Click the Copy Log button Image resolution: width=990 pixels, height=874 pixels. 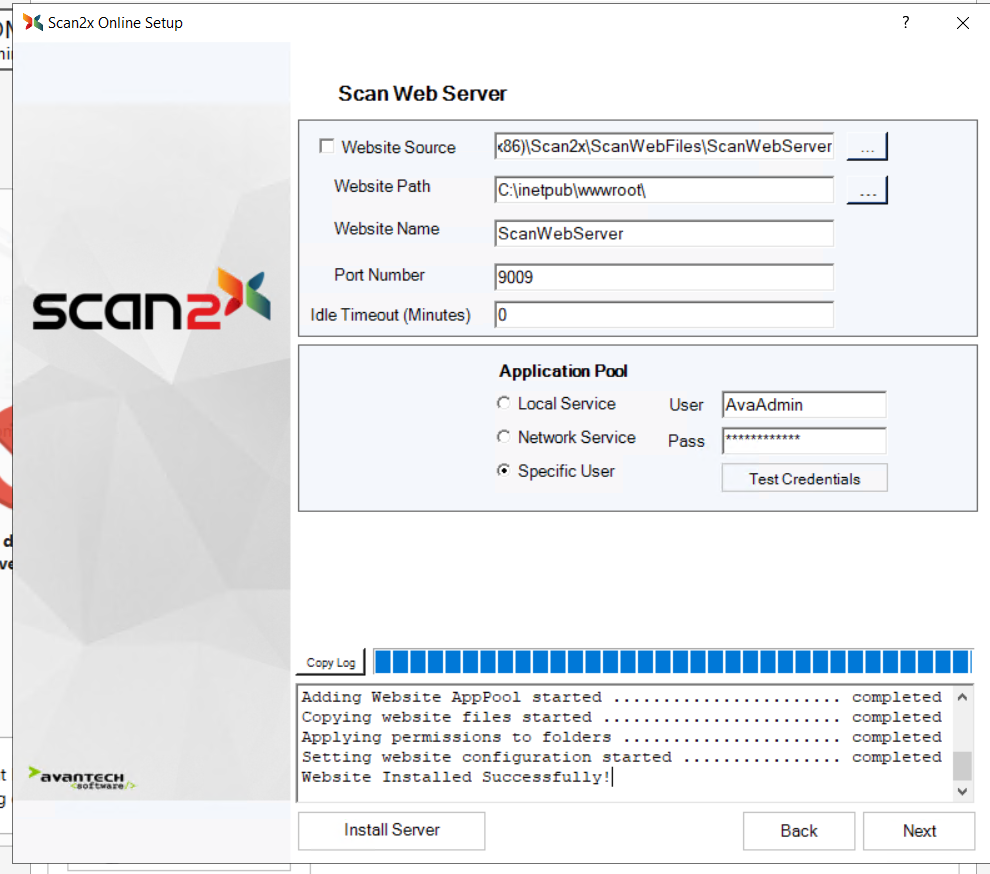(x=331, y=662)
